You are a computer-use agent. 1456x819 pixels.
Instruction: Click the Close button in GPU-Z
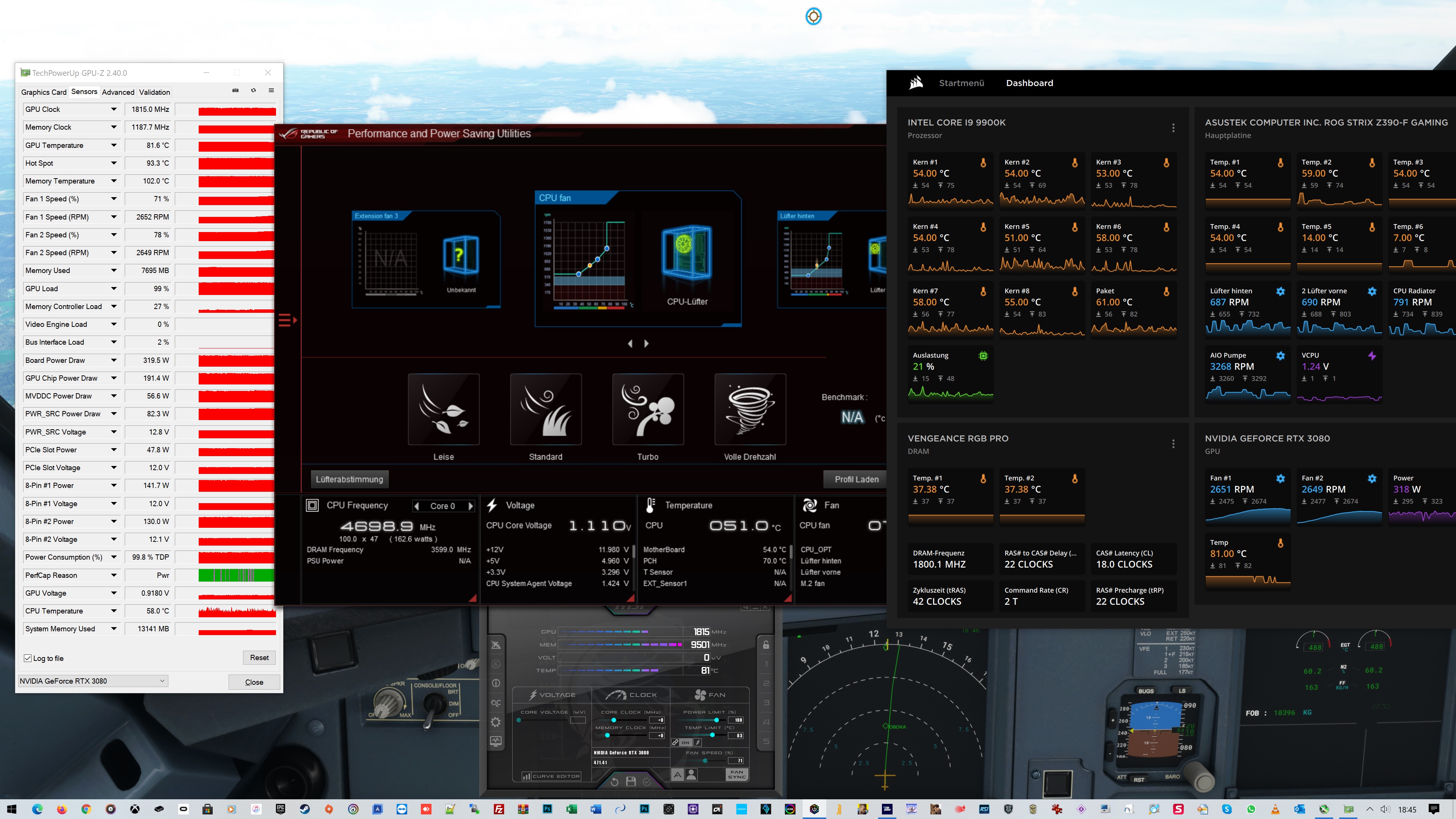[x=254, y=682]
